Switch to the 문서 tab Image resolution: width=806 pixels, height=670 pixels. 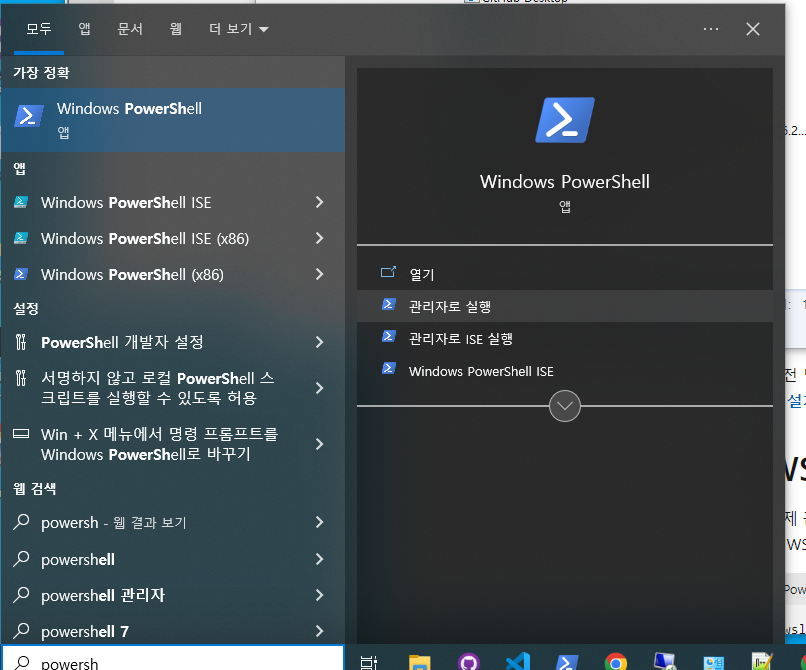pyautogui.click(x=130, y=29)
